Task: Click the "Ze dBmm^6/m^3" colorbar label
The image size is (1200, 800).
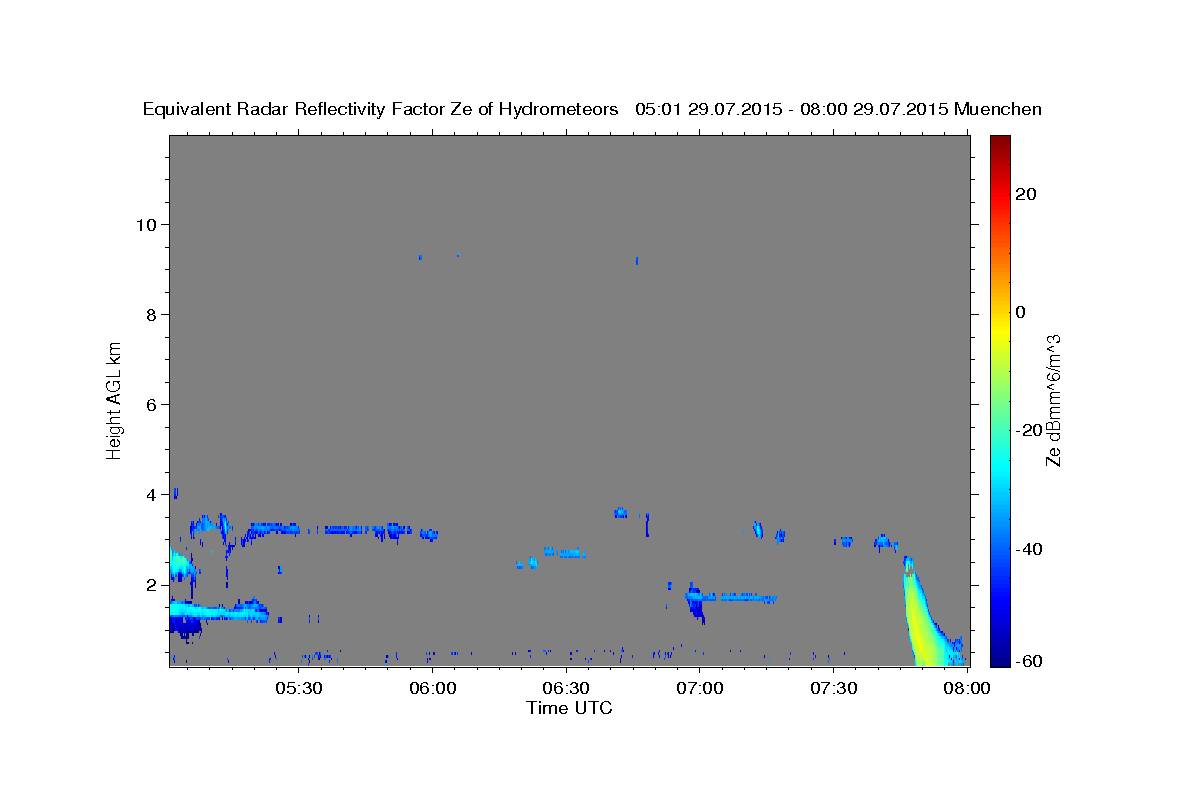Action: [x=1053, y=400]
